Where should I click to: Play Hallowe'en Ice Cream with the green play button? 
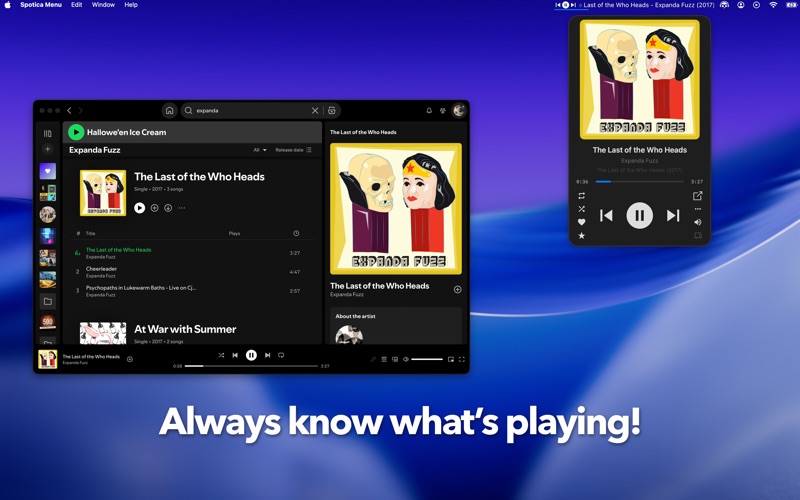tap(76, 132)
